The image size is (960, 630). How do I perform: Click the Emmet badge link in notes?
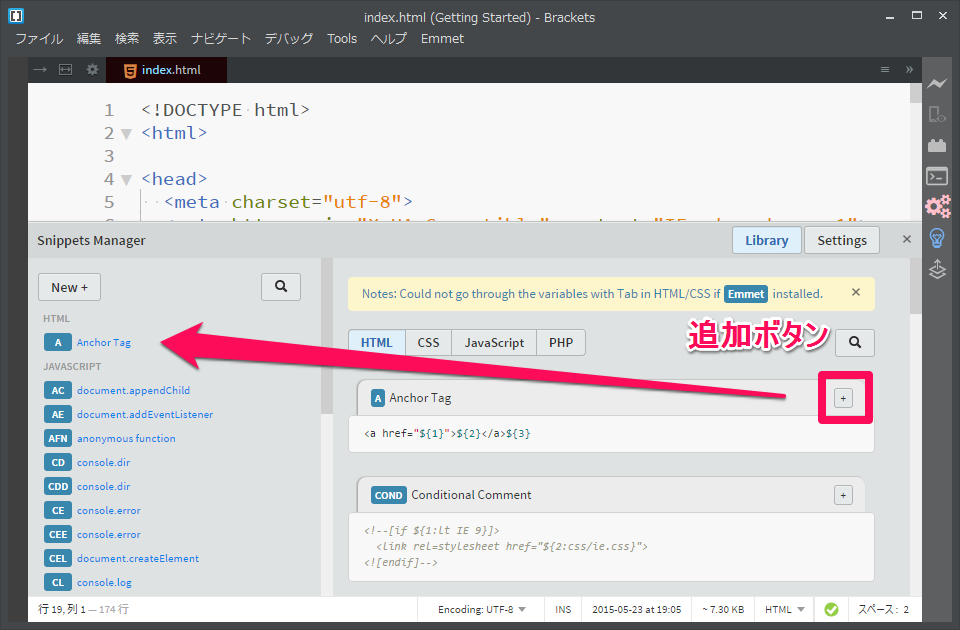click(746, 294)
